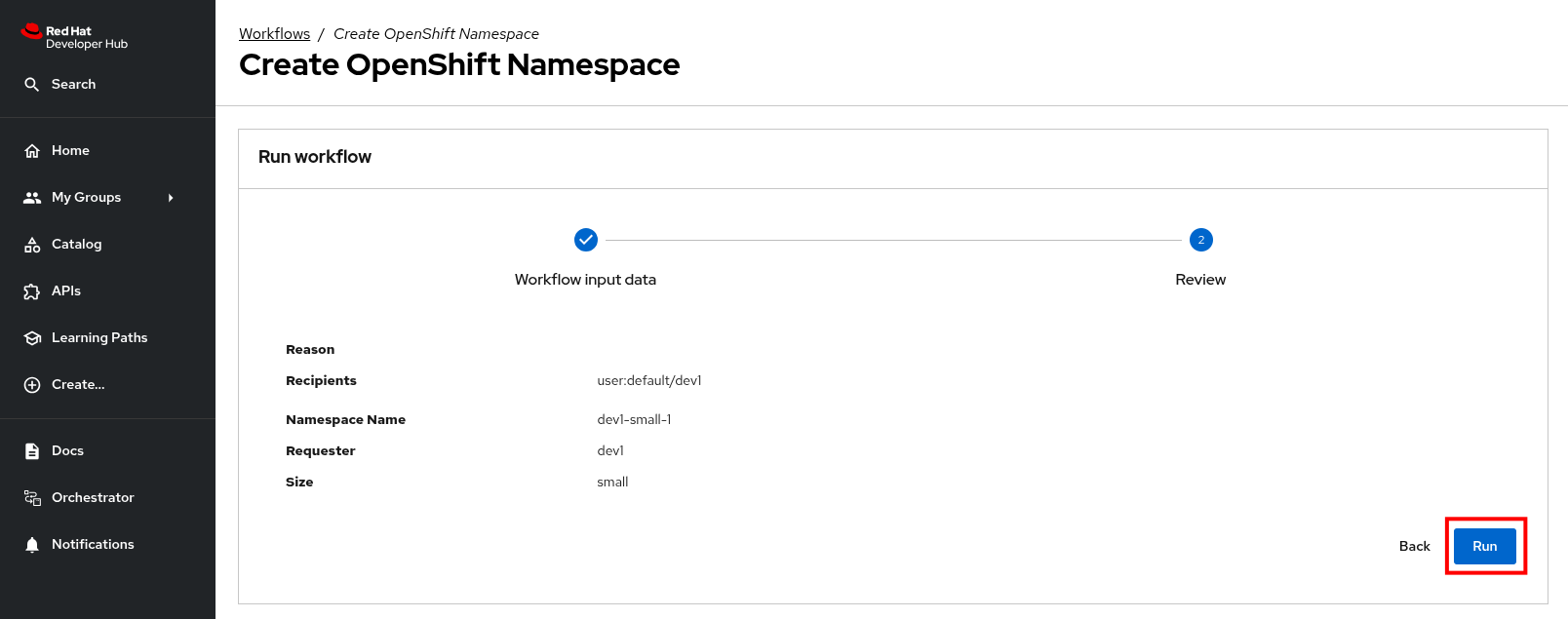The image size is (1568, 619).
Task: Click the Namespace Name label
Action: point(345,420)
